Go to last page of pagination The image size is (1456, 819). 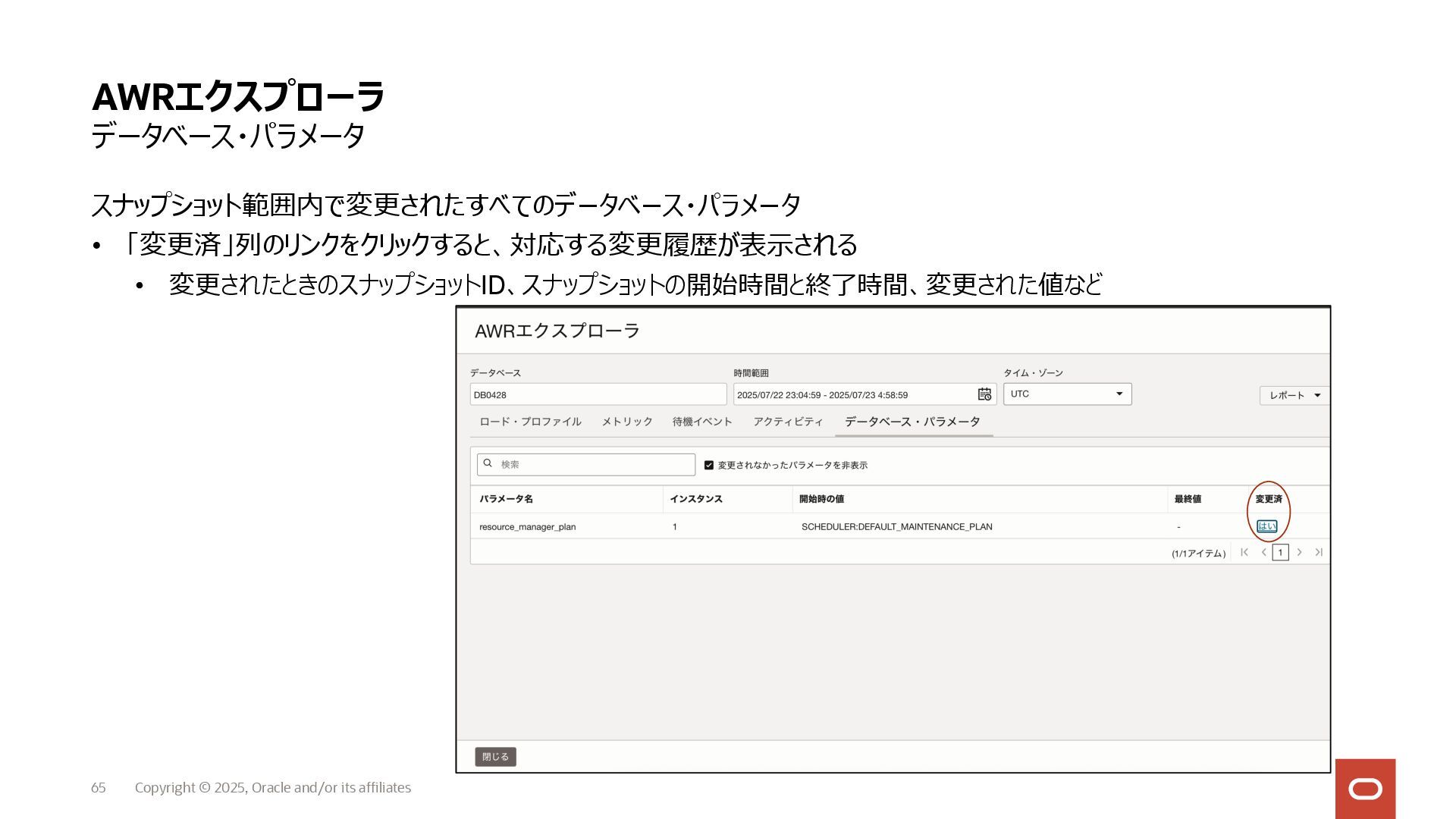[x=1319, y=552]
